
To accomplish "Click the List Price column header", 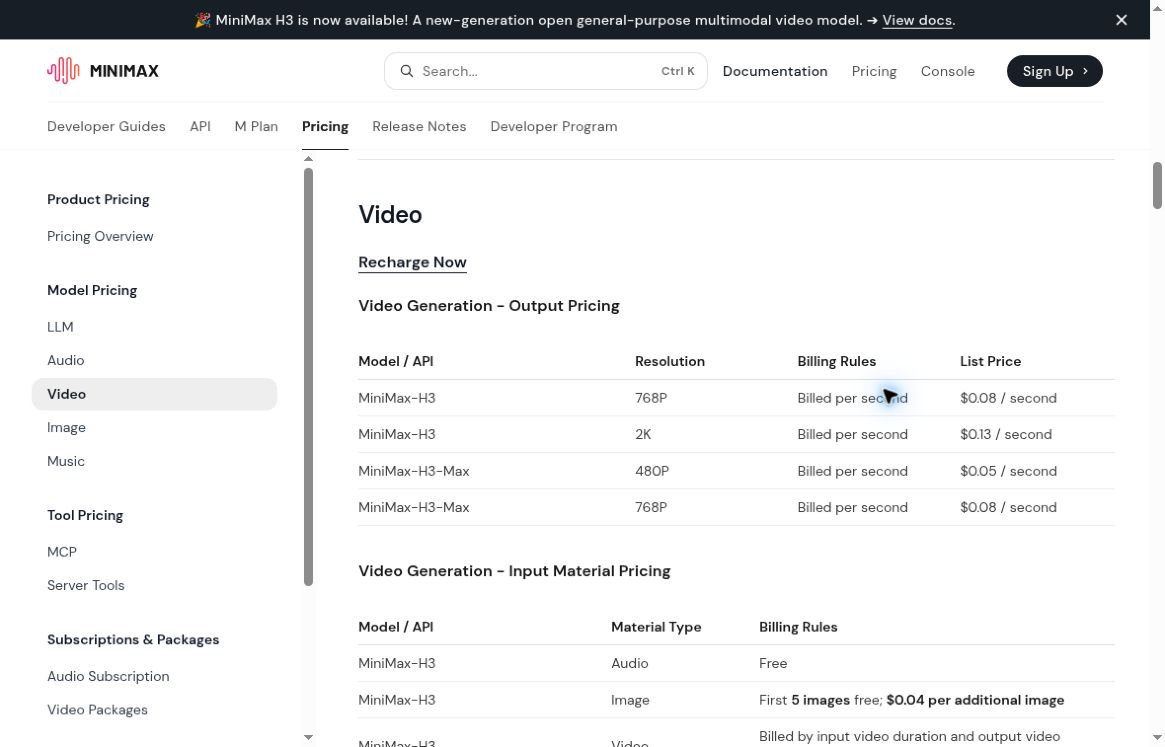I will coord(990,361).
